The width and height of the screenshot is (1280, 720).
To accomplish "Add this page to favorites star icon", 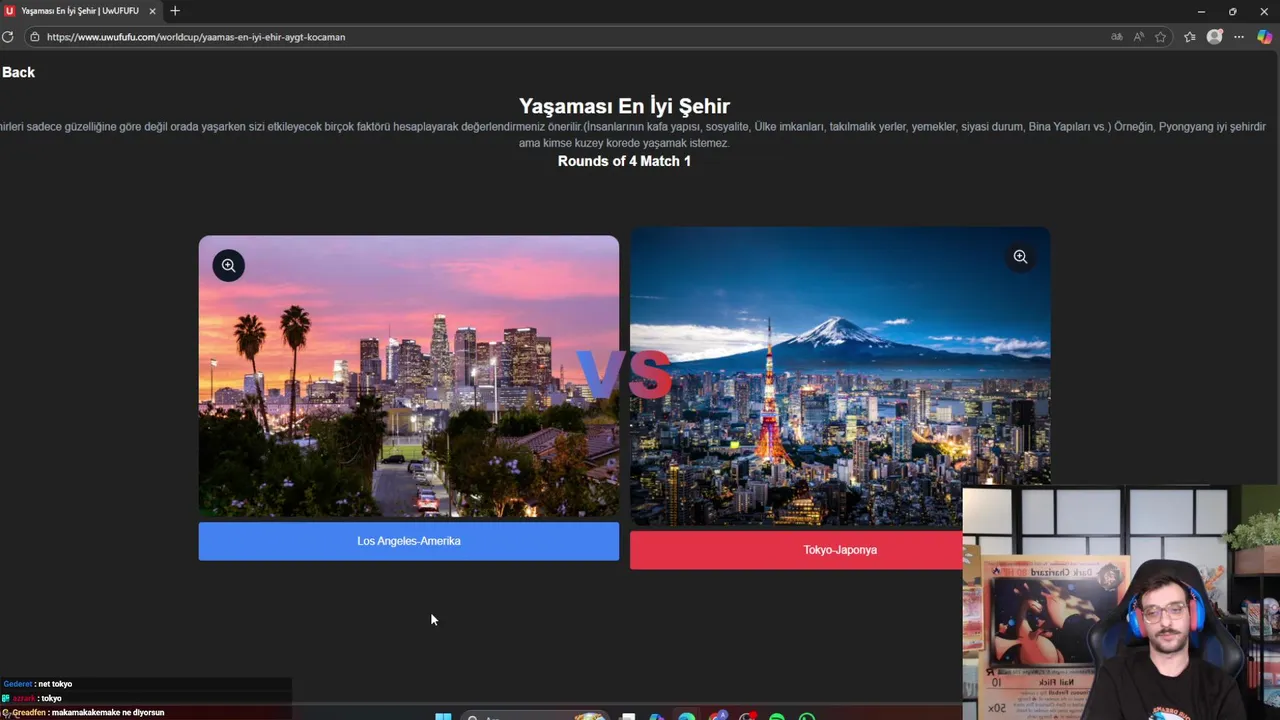I will [x=1160, y=37].
